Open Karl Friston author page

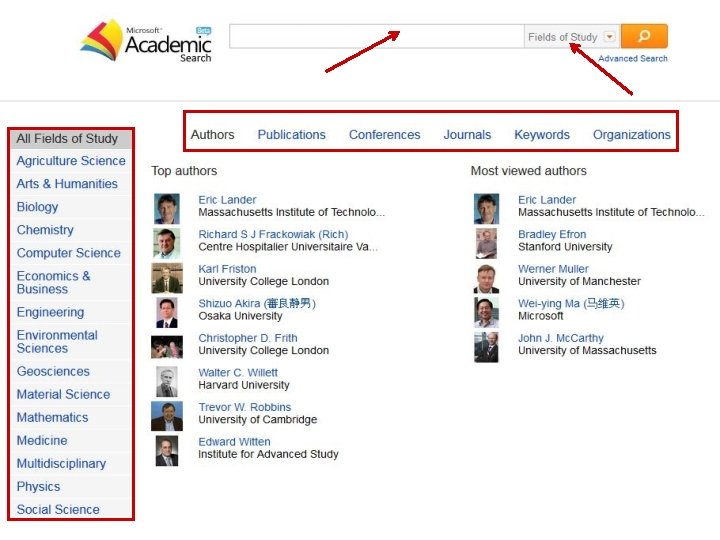(x=227, y=269)
